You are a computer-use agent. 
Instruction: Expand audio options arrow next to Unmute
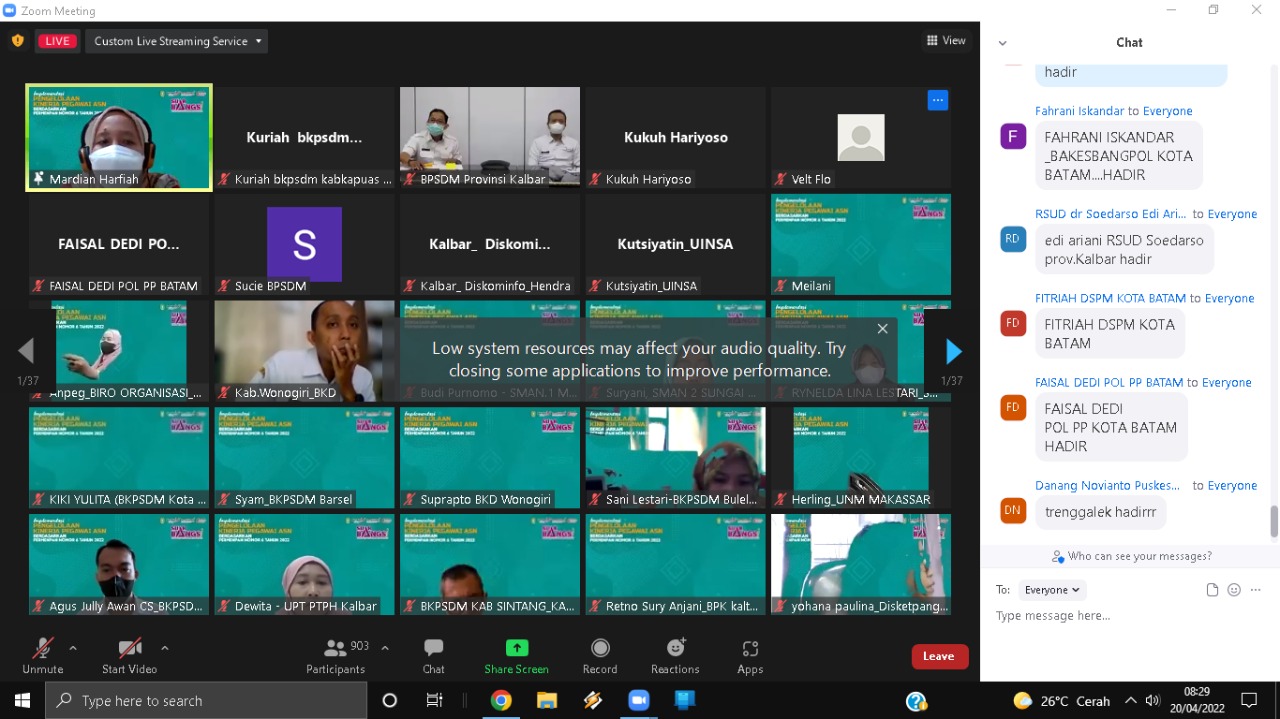73,648
